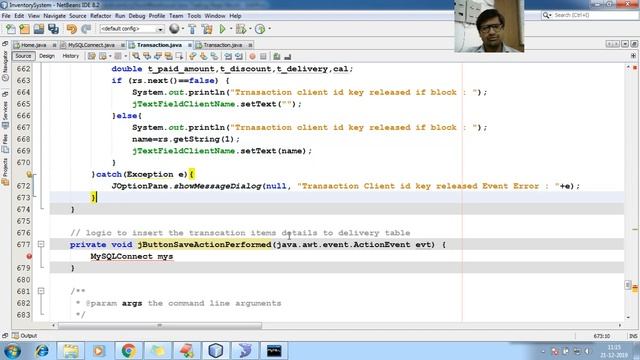This screenshot has width=640, height=360.
Task: Toggle Highlight Search icon
Action: tap(168, 56)
